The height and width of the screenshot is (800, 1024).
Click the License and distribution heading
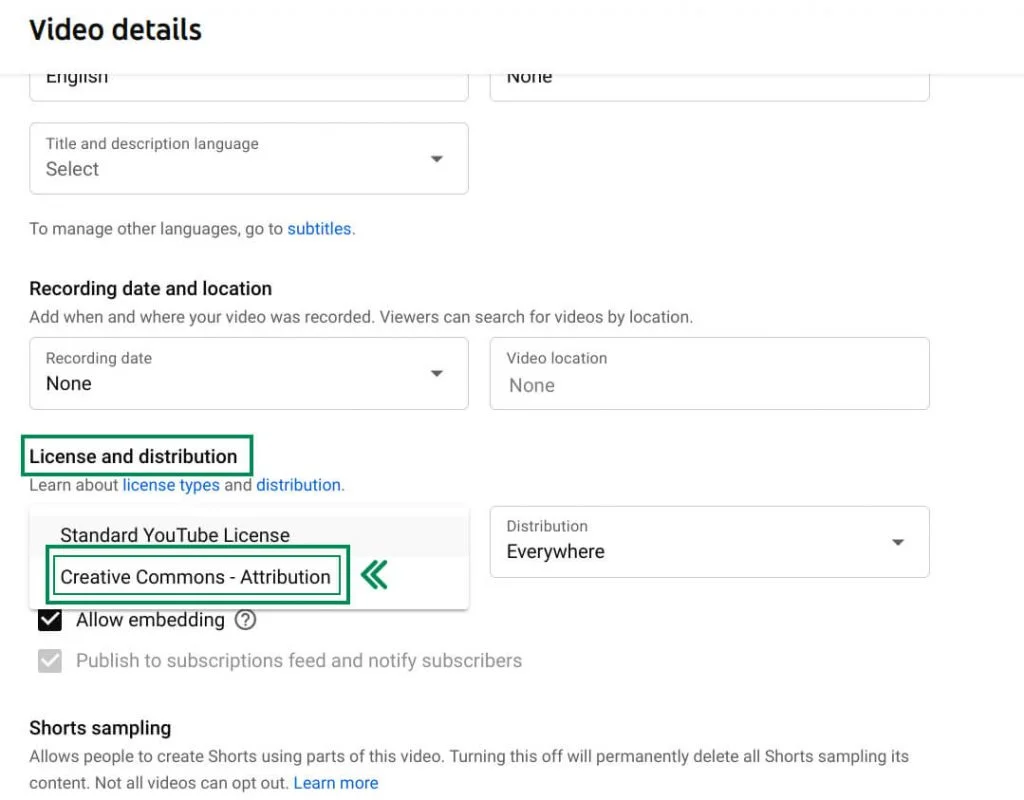pos(133,456)
